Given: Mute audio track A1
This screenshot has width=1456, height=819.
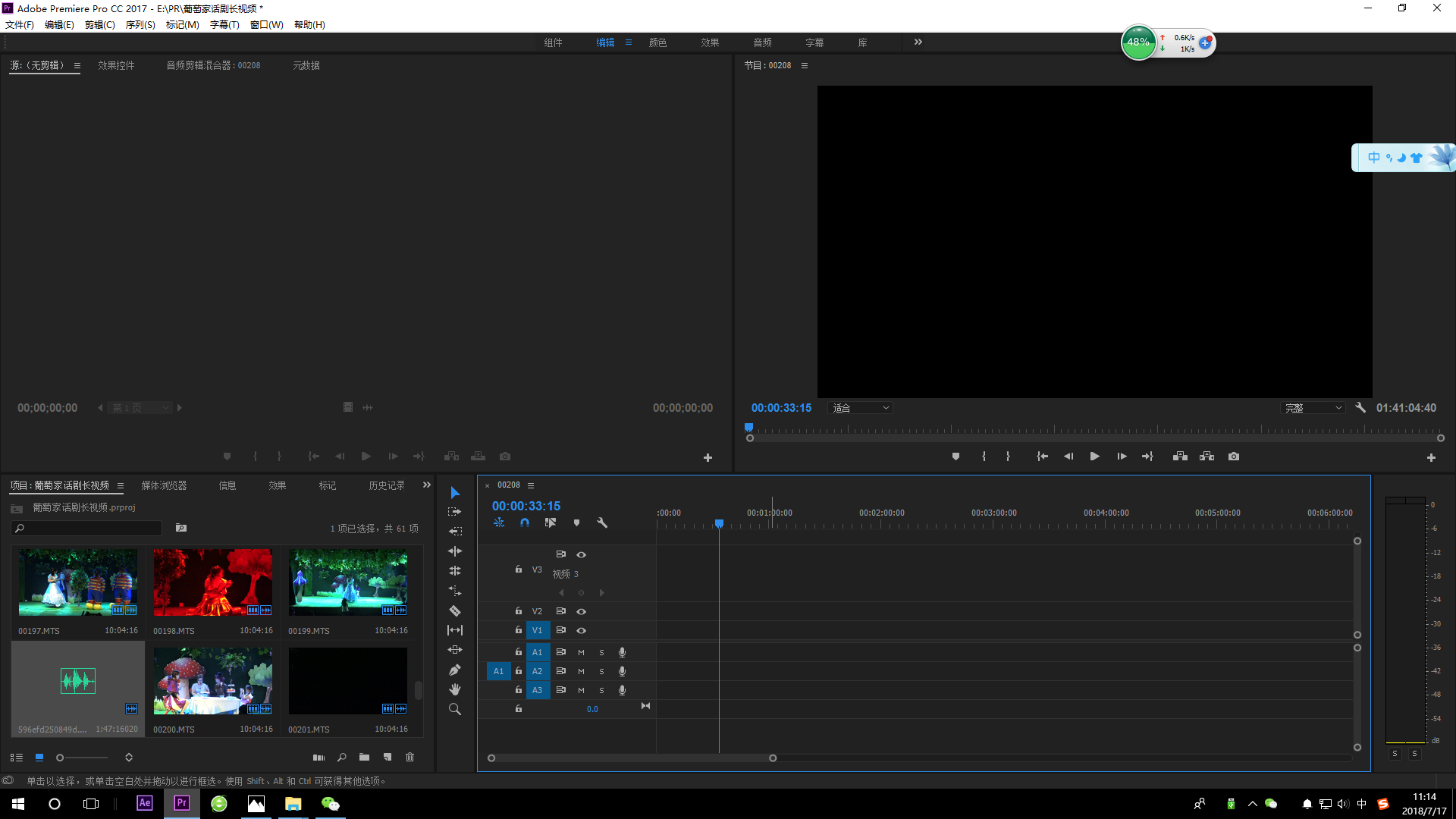Looking at the screenshot, I should click(582, 652).
